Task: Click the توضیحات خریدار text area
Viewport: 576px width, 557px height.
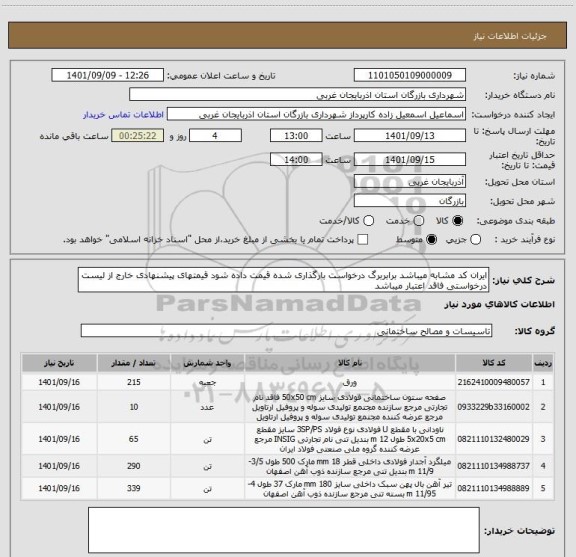Action: [x=284, y=529]
